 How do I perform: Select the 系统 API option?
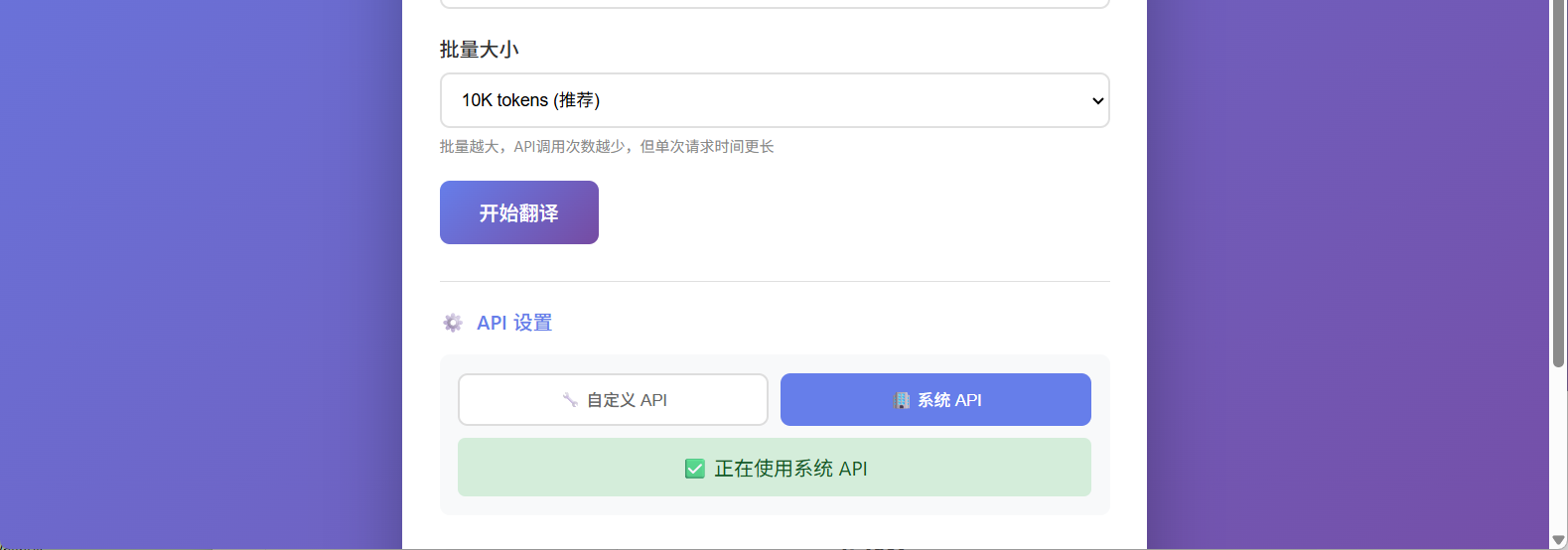[x=935, y=400]
